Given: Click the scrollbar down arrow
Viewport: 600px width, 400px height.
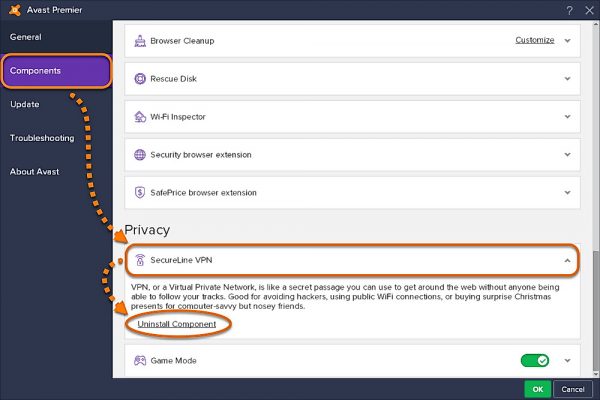Looking at the screenshot, I should (x=596, y=374).
